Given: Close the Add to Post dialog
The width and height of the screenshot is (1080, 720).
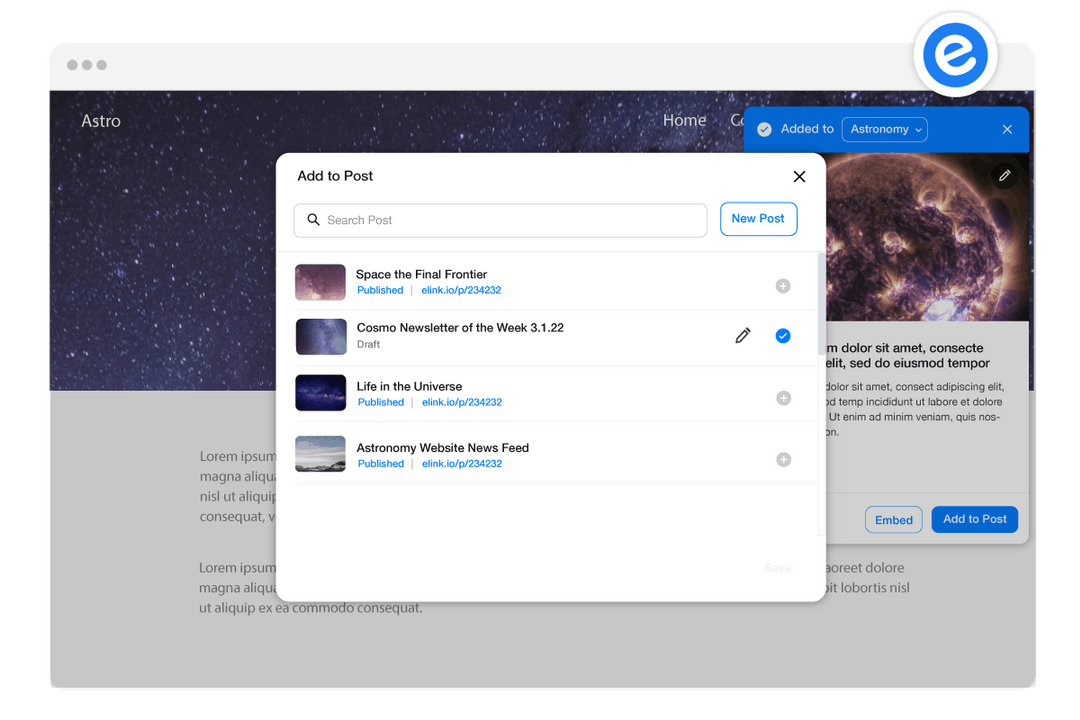Looking at the screenshot, I should point(799,176).
